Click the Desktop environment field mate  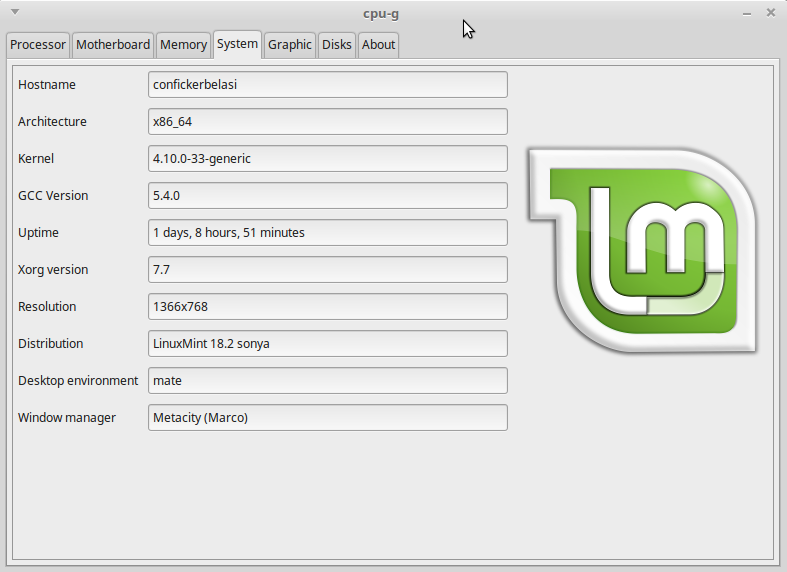(x=328, y=380)
